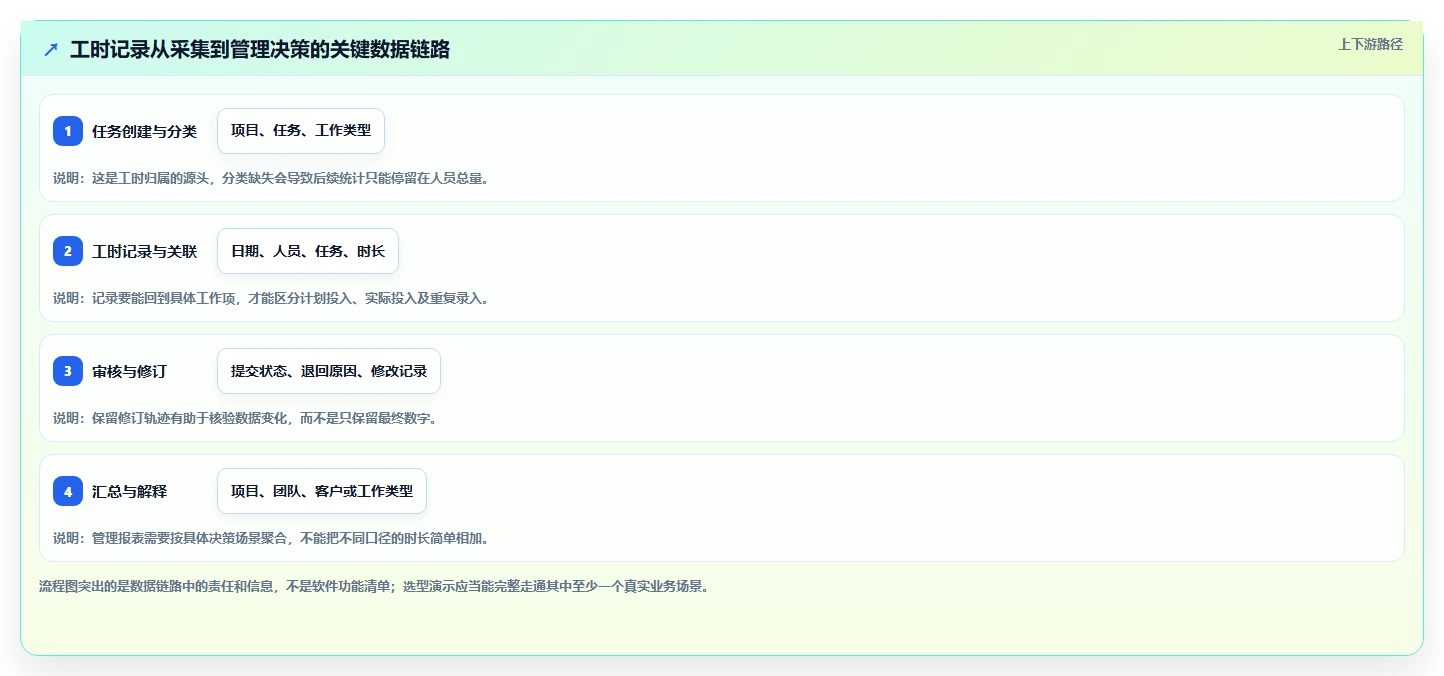Click the step 3 number badge
This screenshot has height=676, width=1444.
(68, 371)
